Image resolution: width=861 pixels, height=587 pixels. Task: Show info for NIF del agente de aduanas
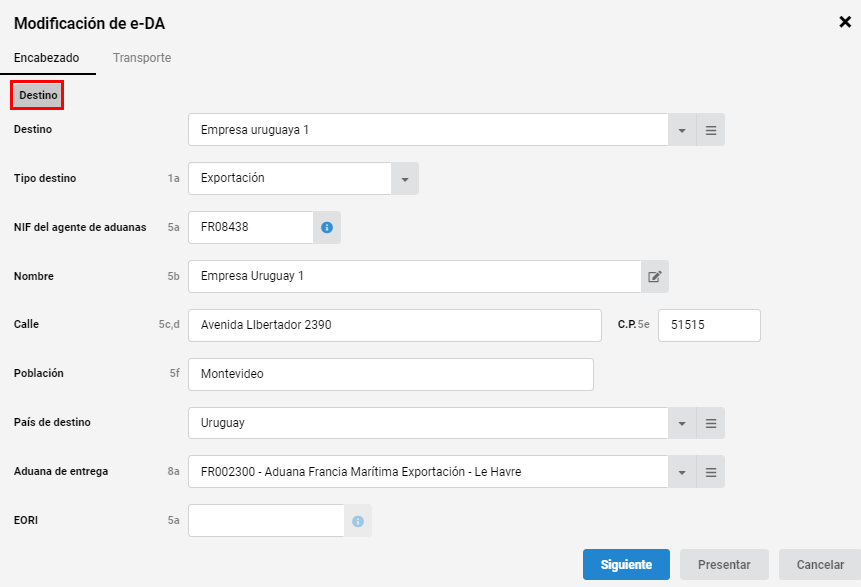click(x=327, y=227)
